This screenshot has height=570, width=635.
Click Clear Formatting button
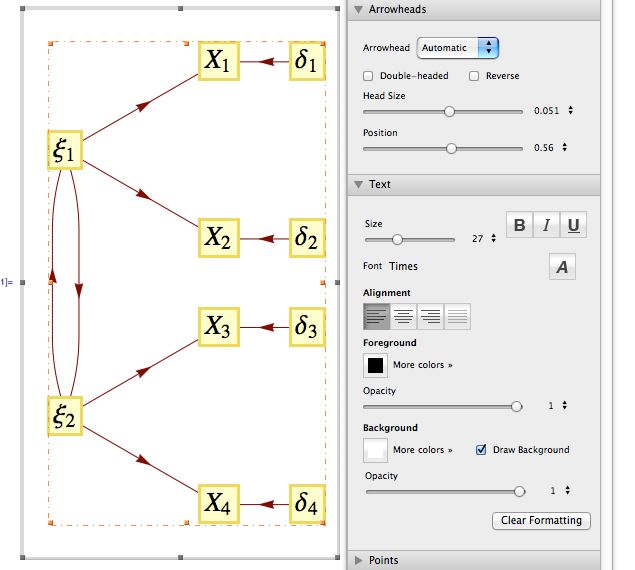click(x=541, y=521)
